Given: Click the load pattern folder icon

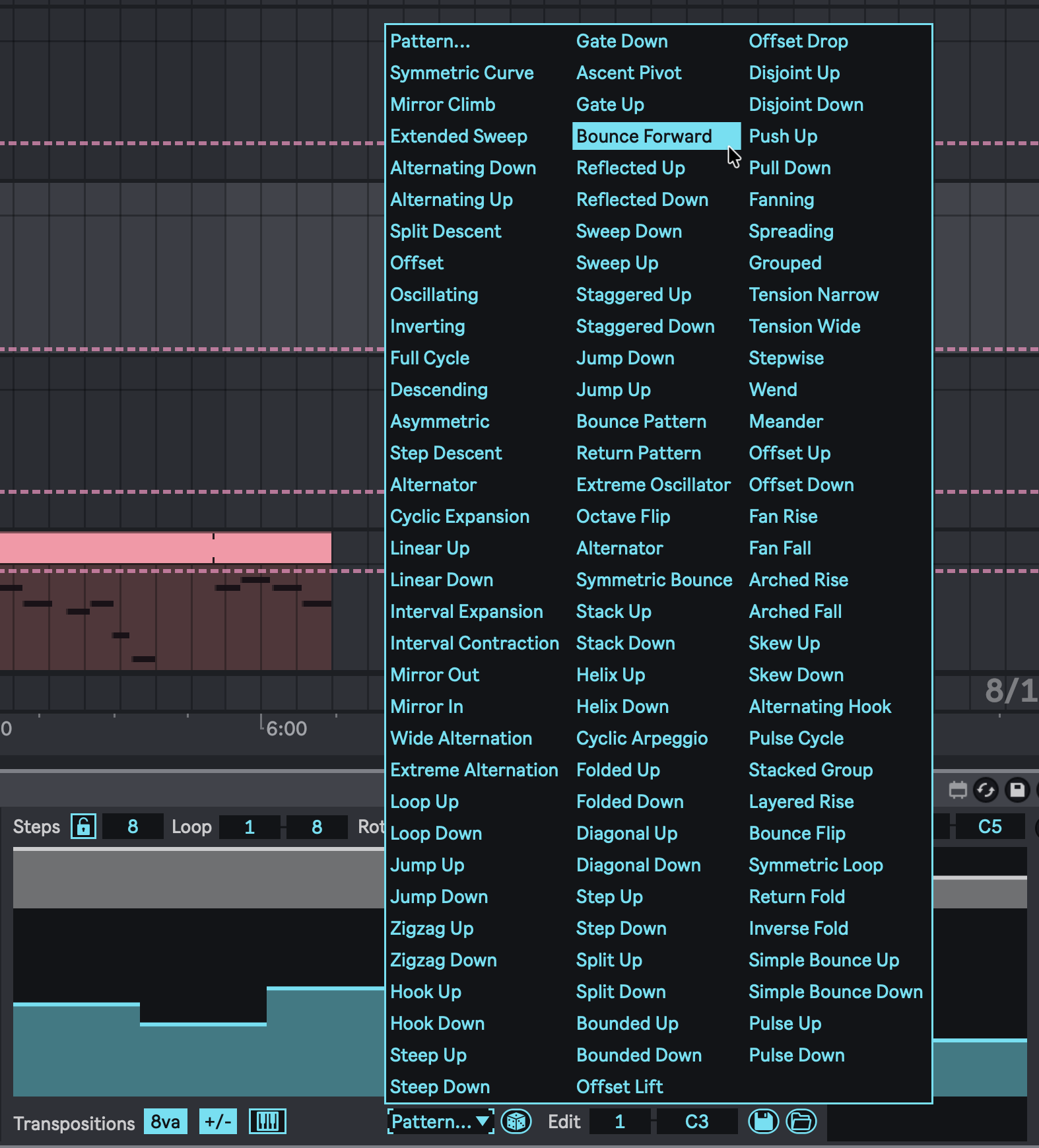Looking at the screenshot, I should (x=801, y=1122).
